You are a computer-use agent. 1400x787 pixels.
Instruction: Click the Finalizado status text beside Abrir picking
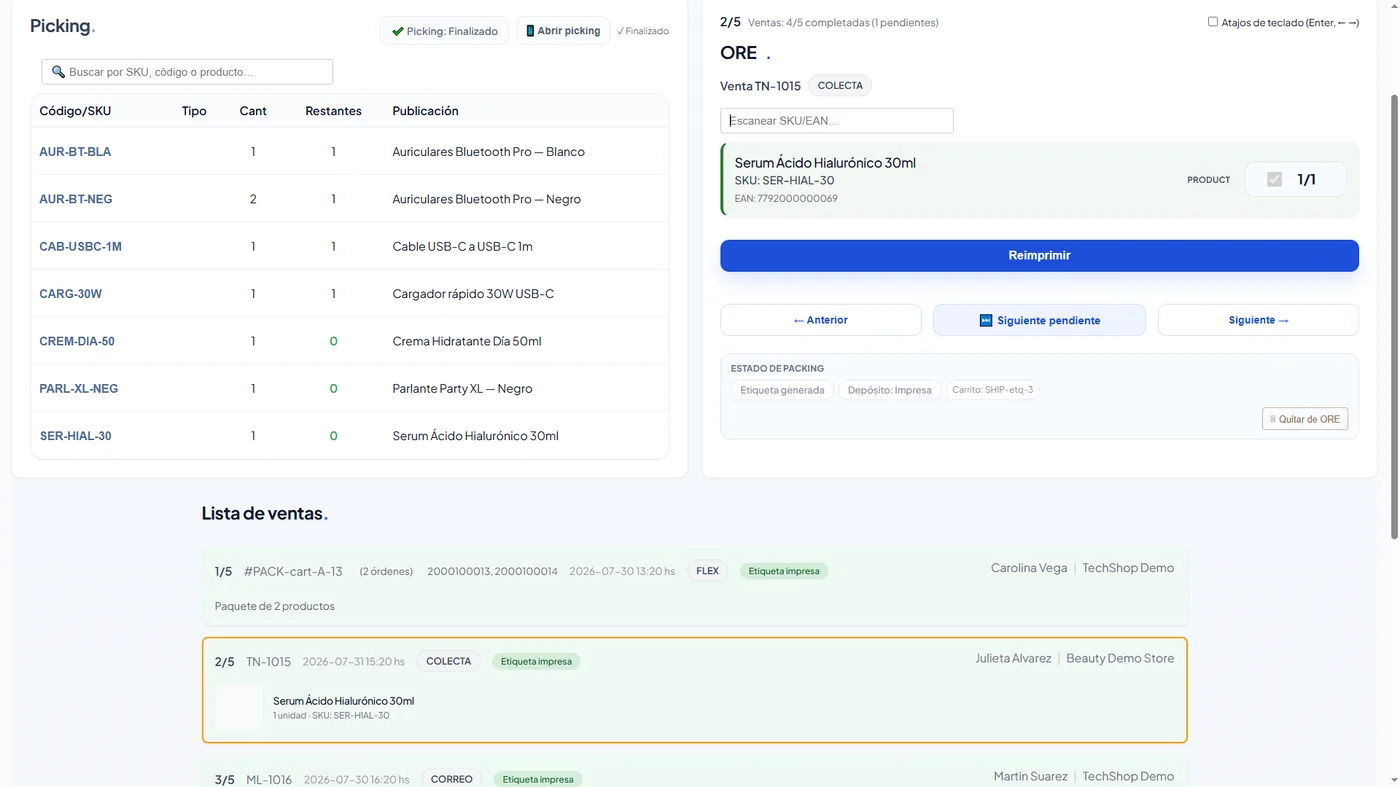643,31
